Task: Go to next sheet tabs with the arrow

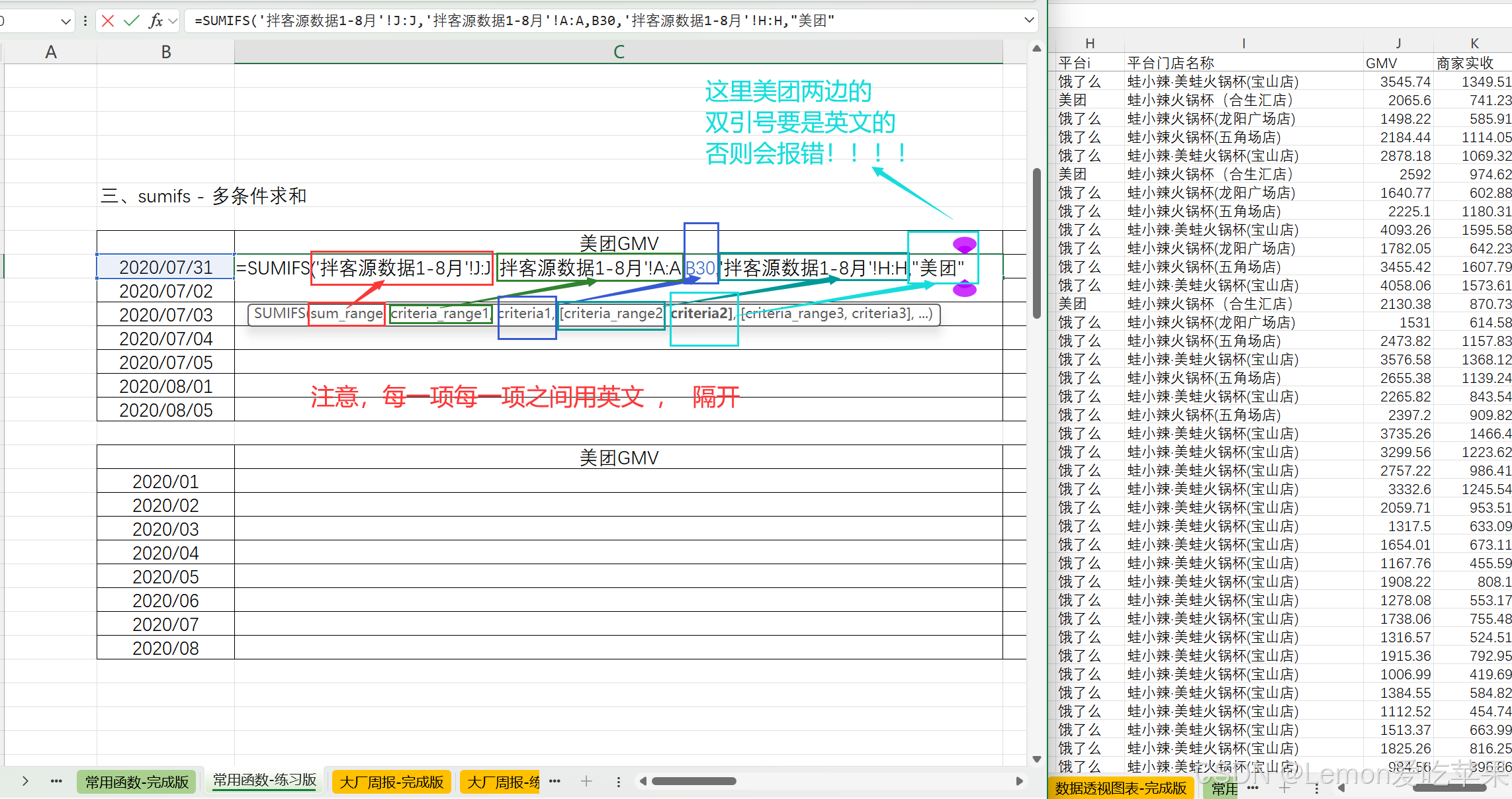Action: click(25, 781)
